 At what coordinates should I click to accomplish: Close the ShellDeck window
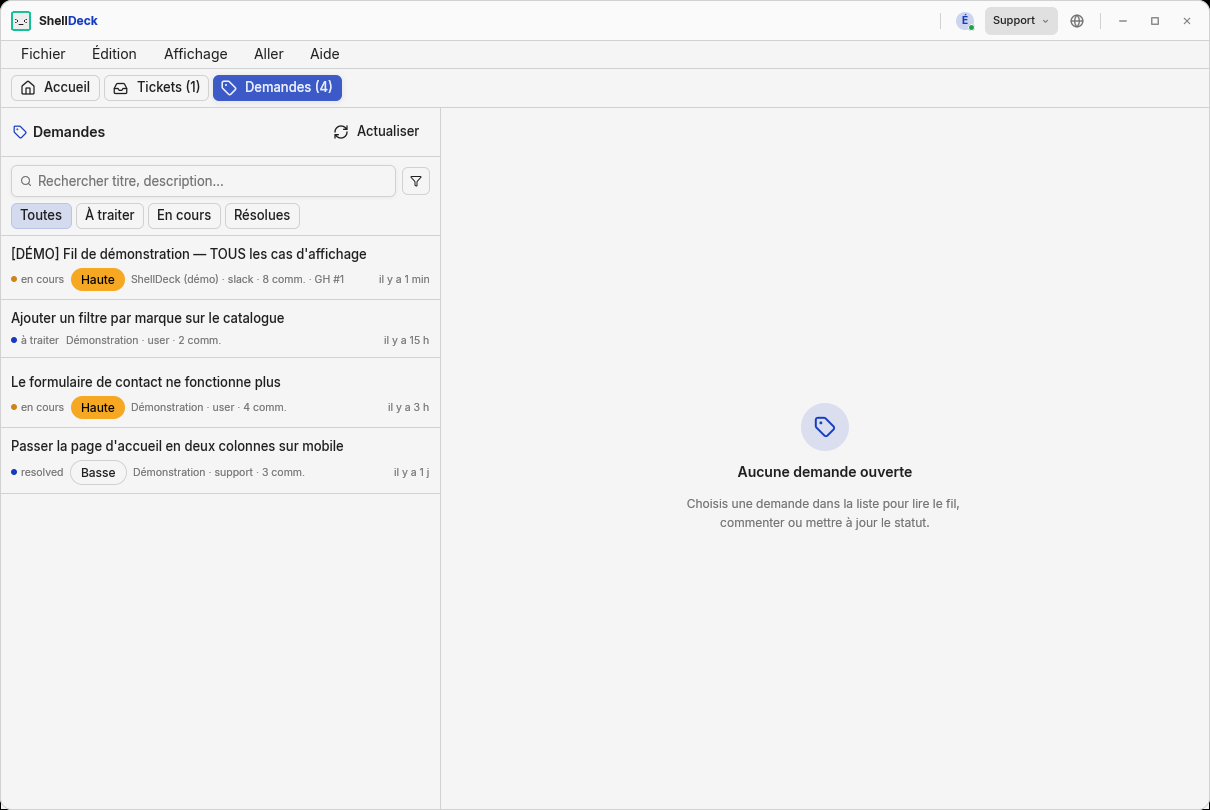1187,21
